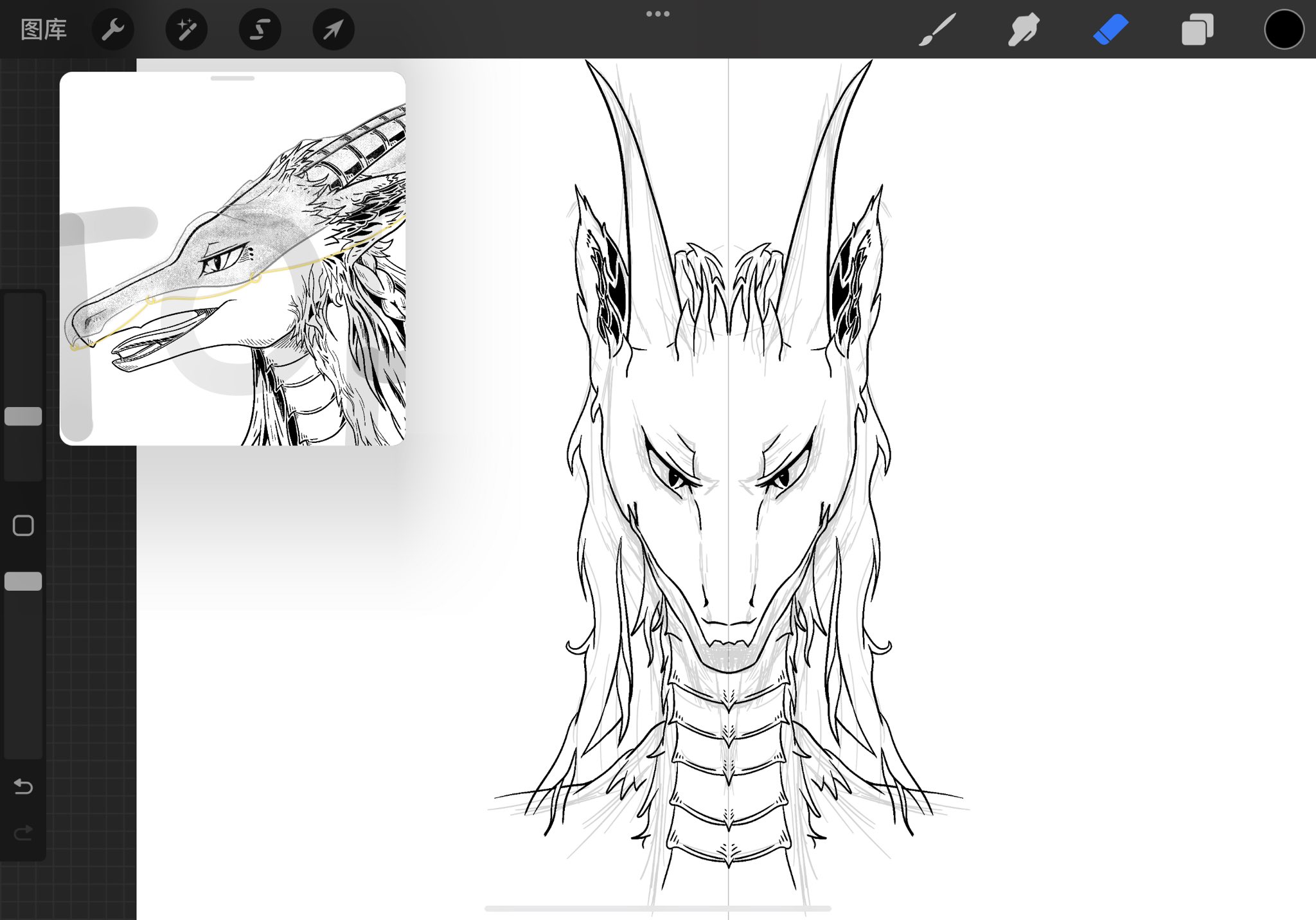Open the three-dot multitasking menu
Image resolution: width=1316 pixels, height=920 pixels.
click(x=658, y=14)
